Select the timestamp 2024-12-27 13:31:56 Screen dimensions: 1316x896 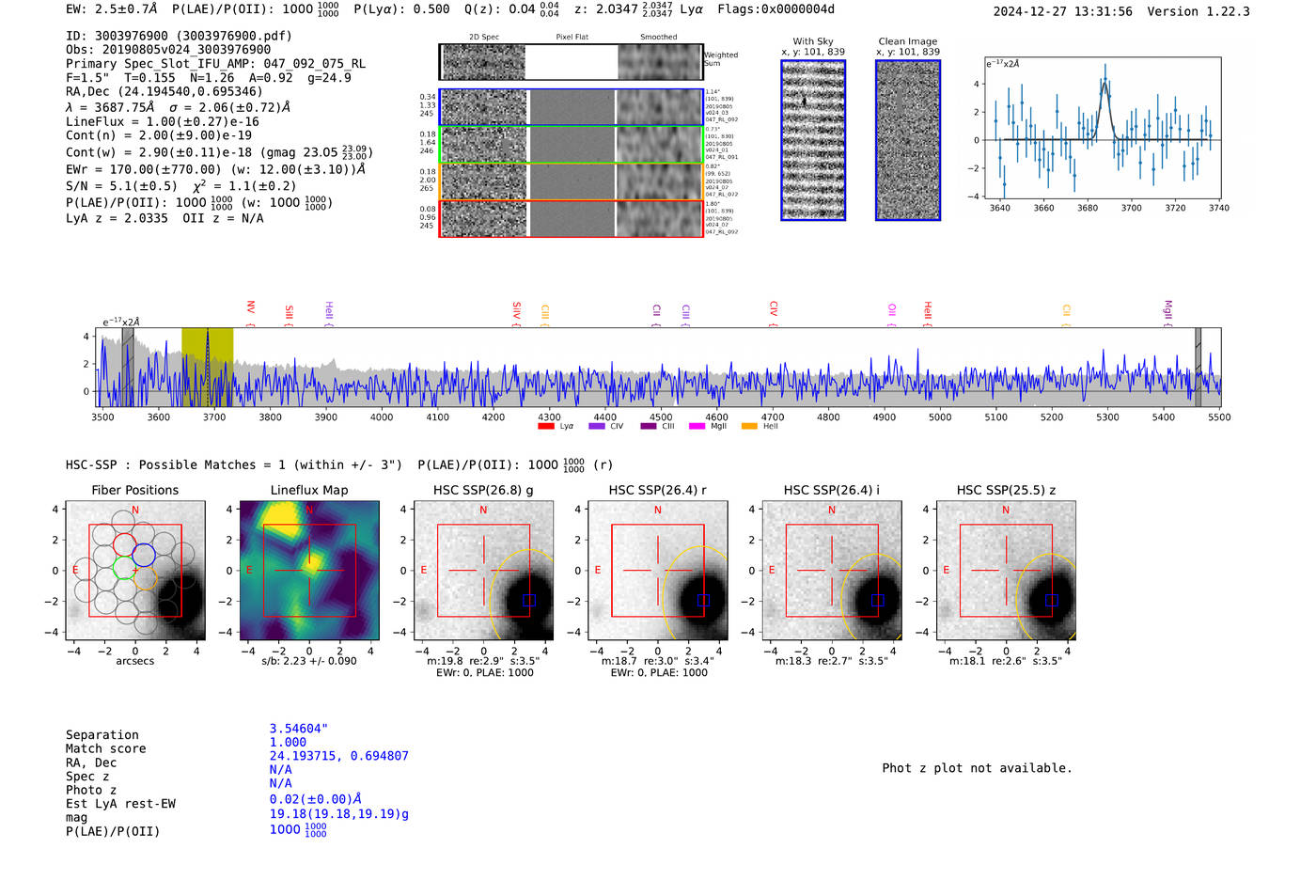coord(1062,11)
